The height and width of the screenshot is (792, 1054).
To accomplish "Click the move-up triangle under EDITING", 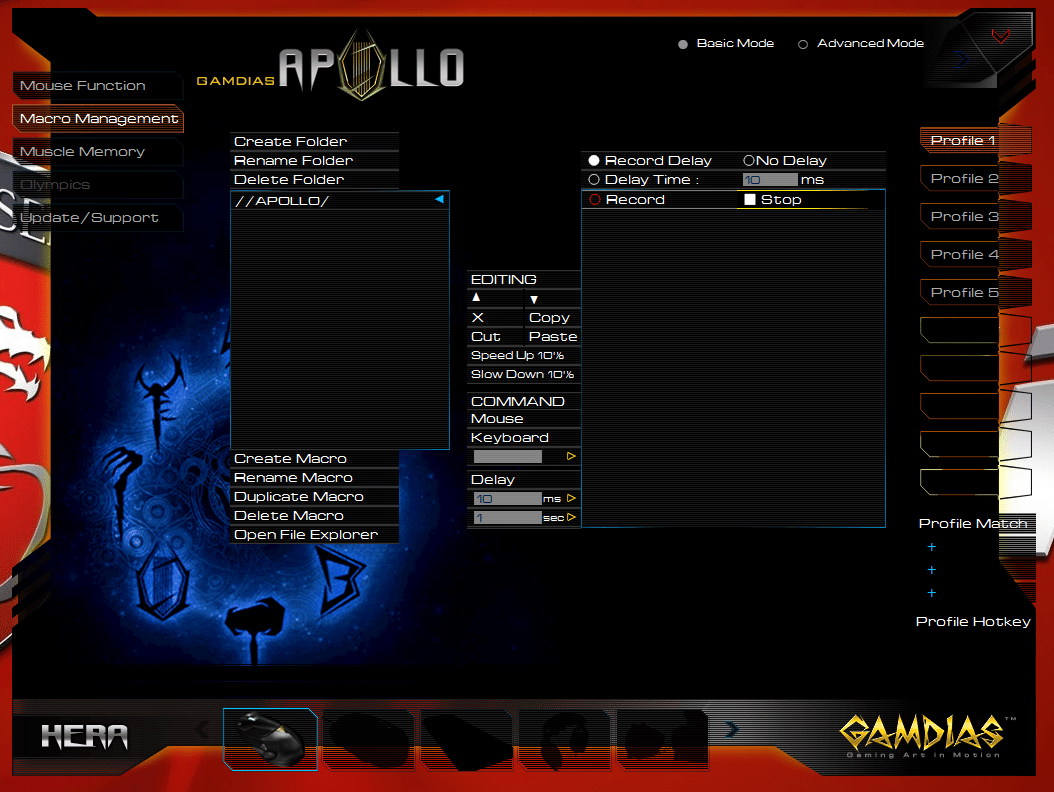I will [476, 298].
